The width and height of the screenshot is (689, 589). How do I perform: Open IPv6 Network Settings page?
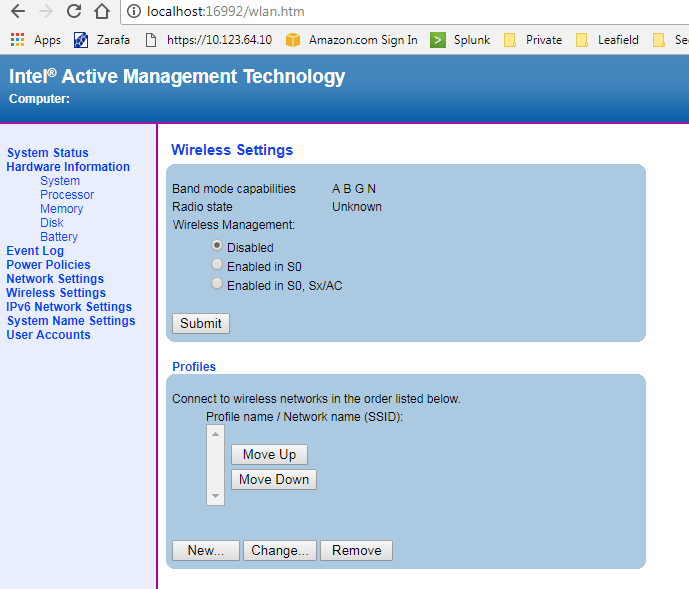pyautogui.click(x=69, y=307)
